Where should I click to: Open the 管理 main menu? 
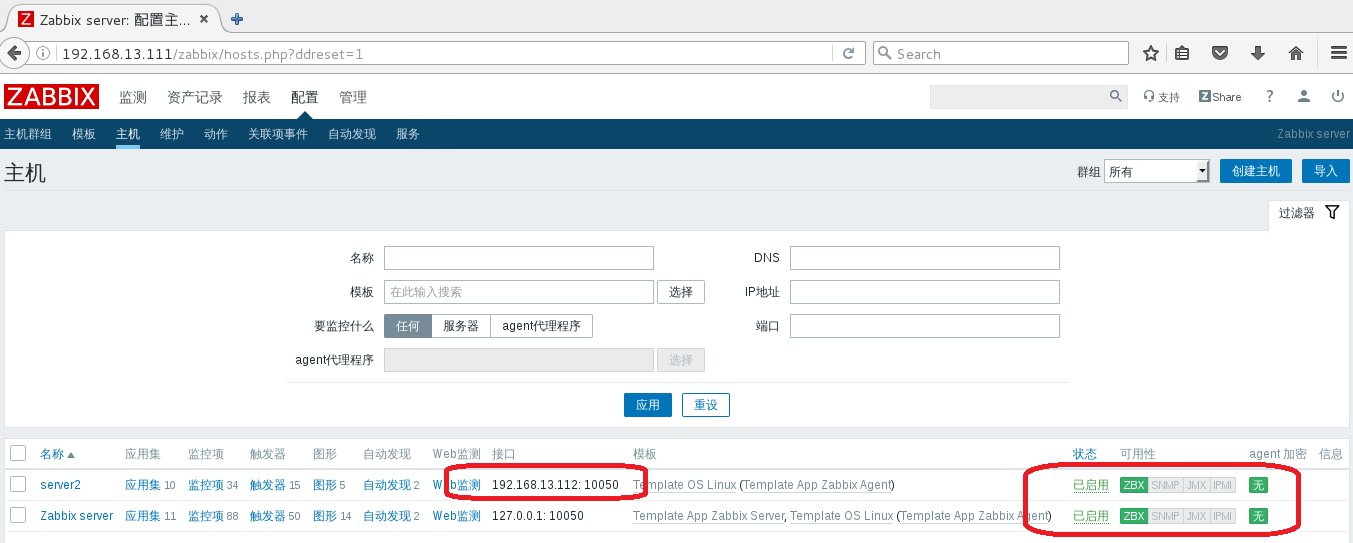pos(353,97)
